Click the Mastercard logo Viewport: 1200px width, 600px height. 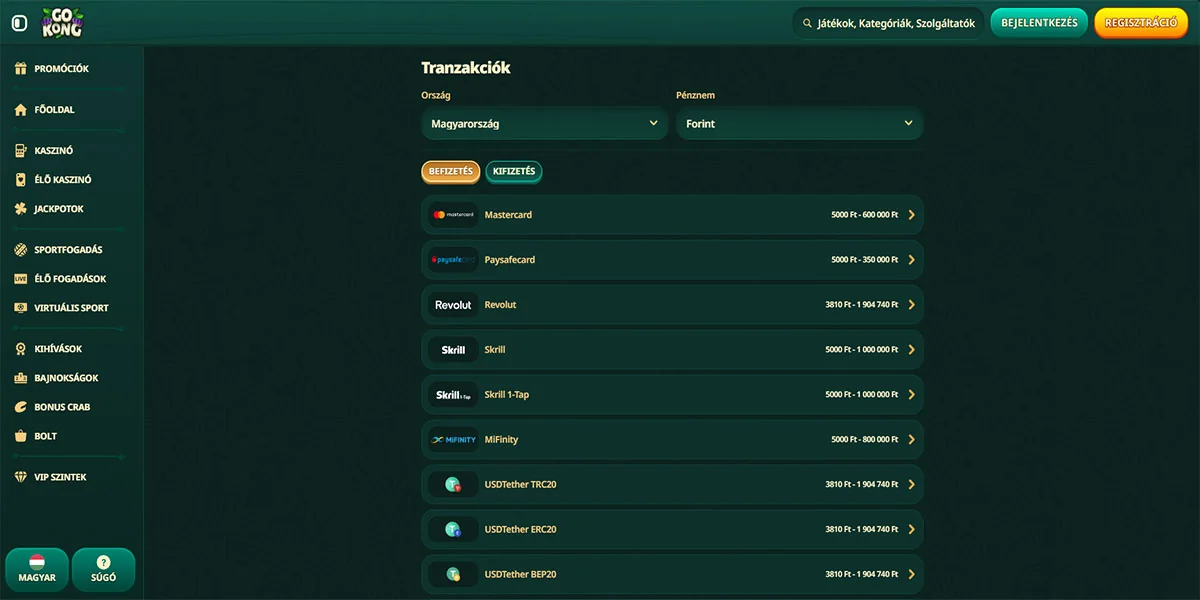pyautogui.click(x=453, y=215)
